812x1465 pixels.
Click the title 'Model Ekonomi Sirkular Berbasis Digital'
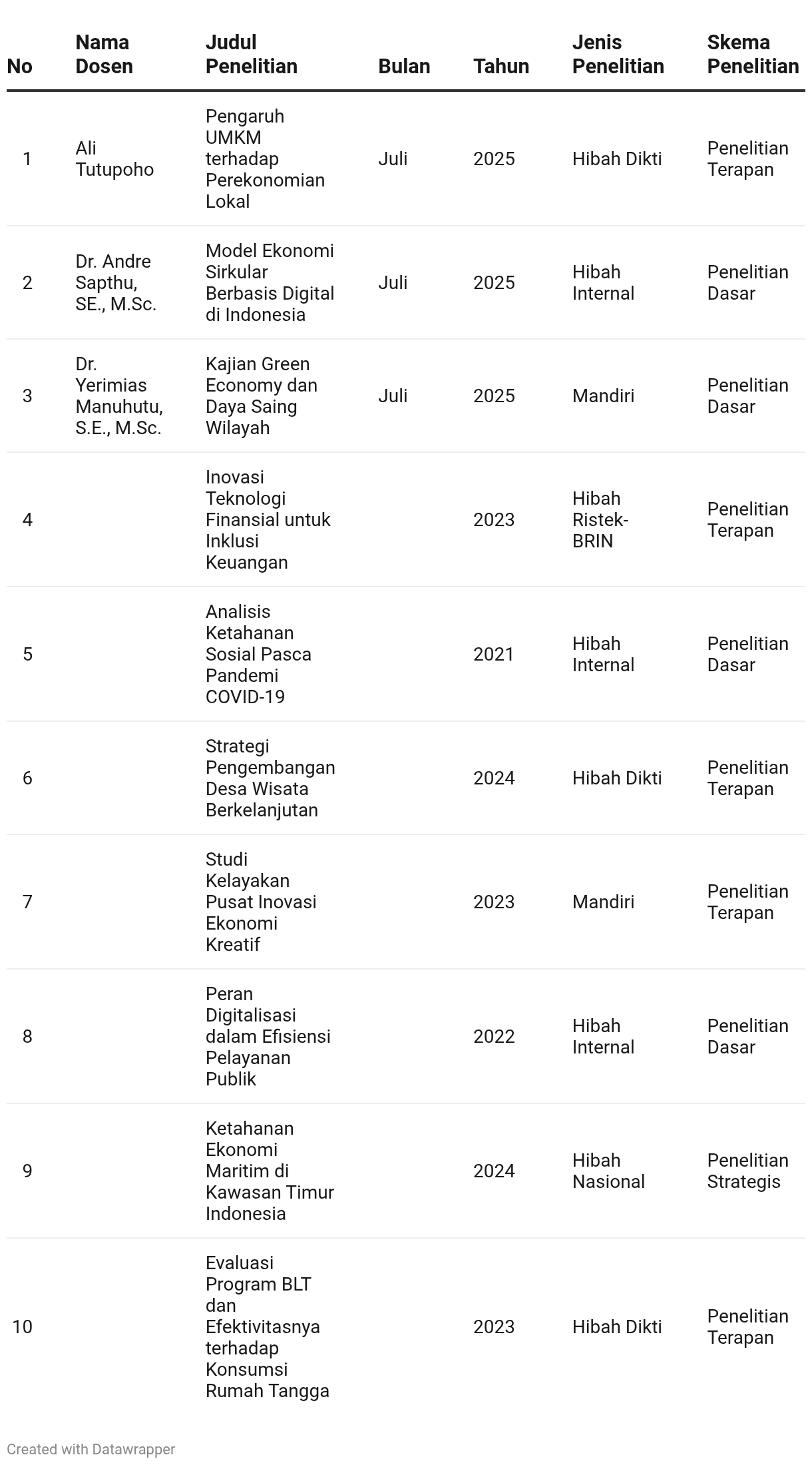click(270, 282)
